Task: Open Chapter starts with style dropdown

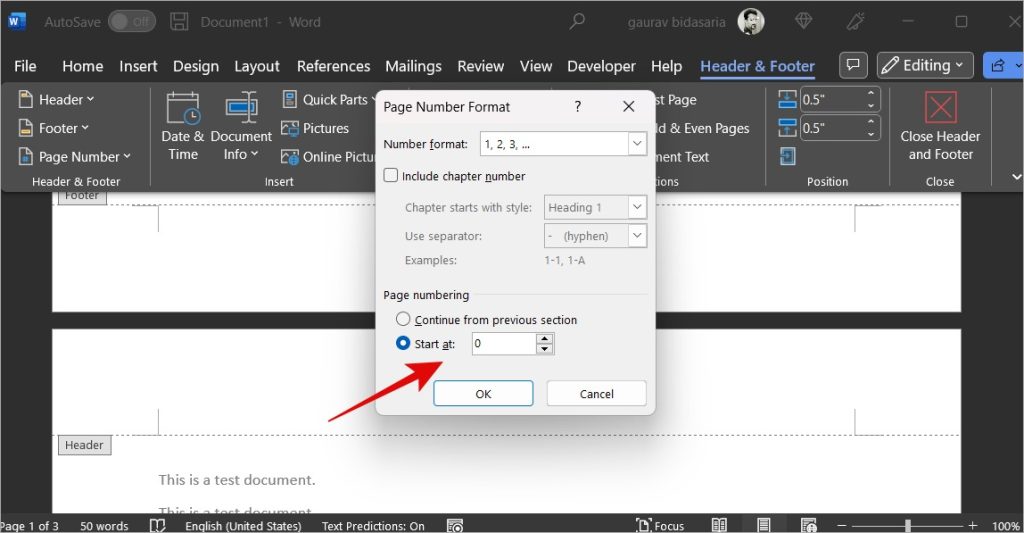Action: click(637, 207)
